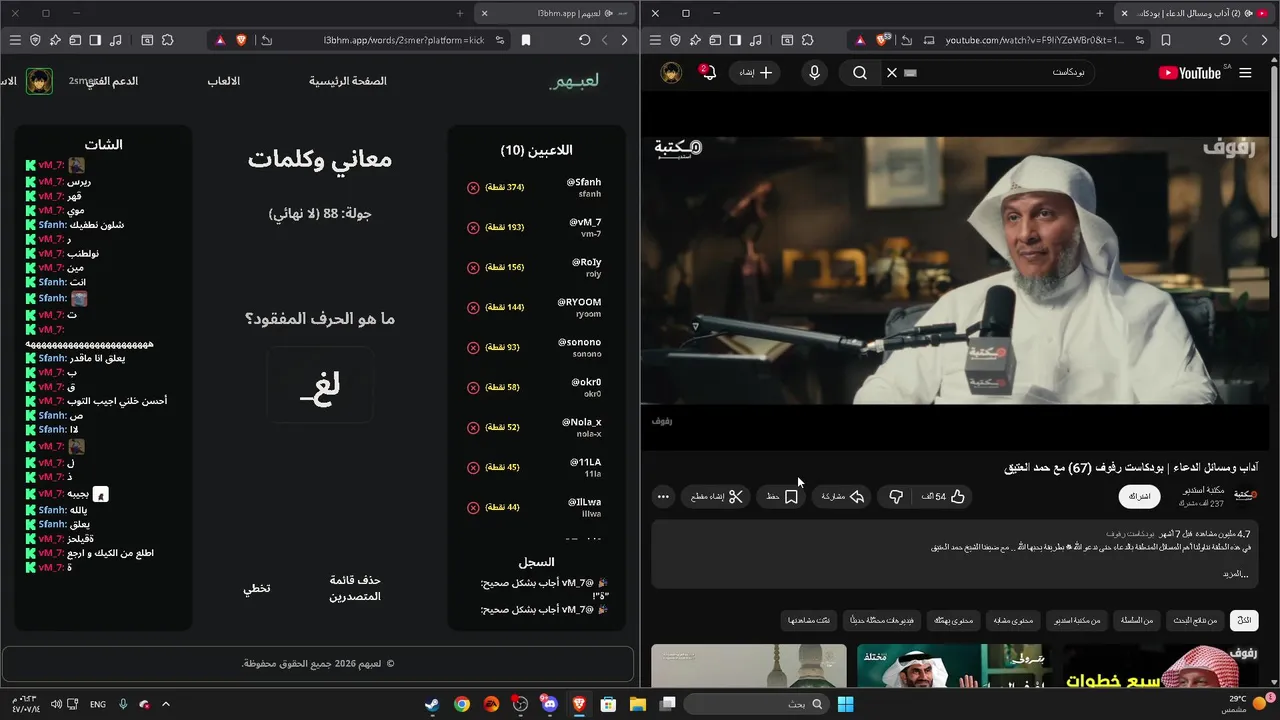Click chat message يعلق انا ماقدر
The height and width of the screenshot is (720, 1280).
pyautogui.click(x=97, y=358)
